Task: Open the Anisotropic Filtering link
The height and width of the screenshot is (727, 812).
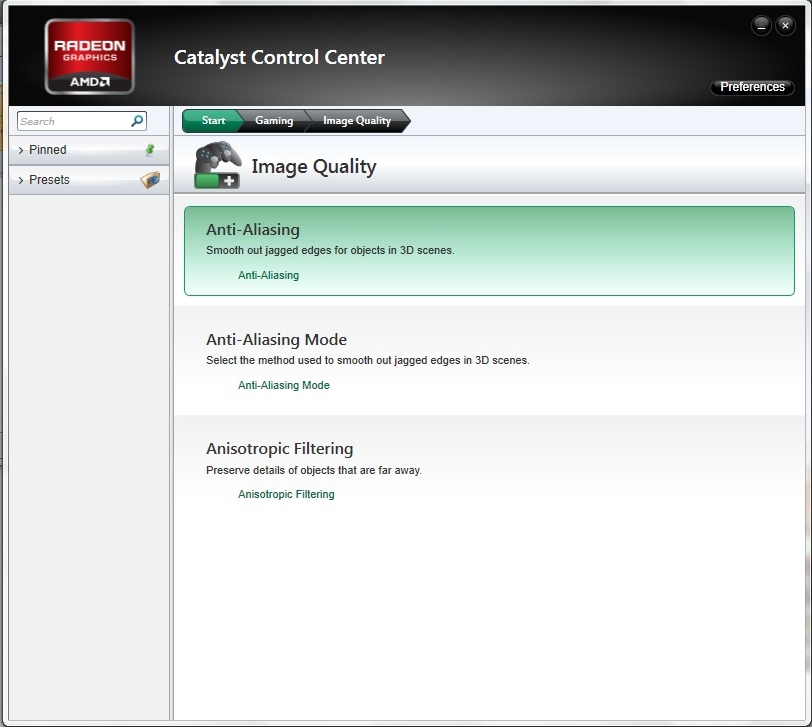Action: click(x=286, y=495)
